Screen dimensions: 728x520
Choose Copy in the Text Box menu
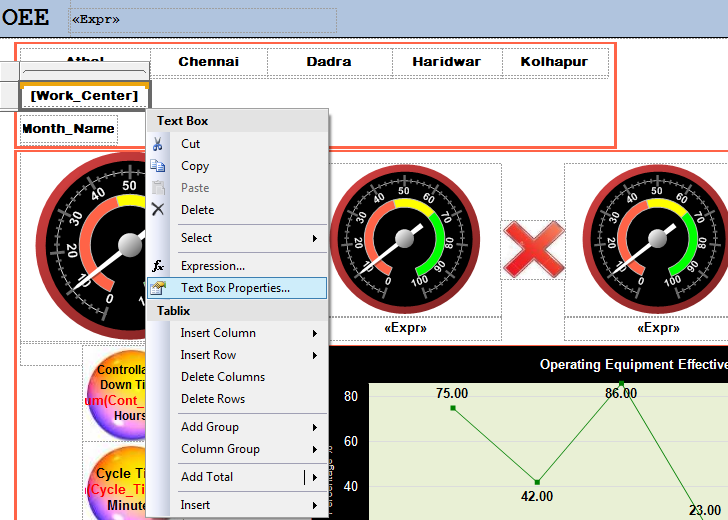[237, 166]
